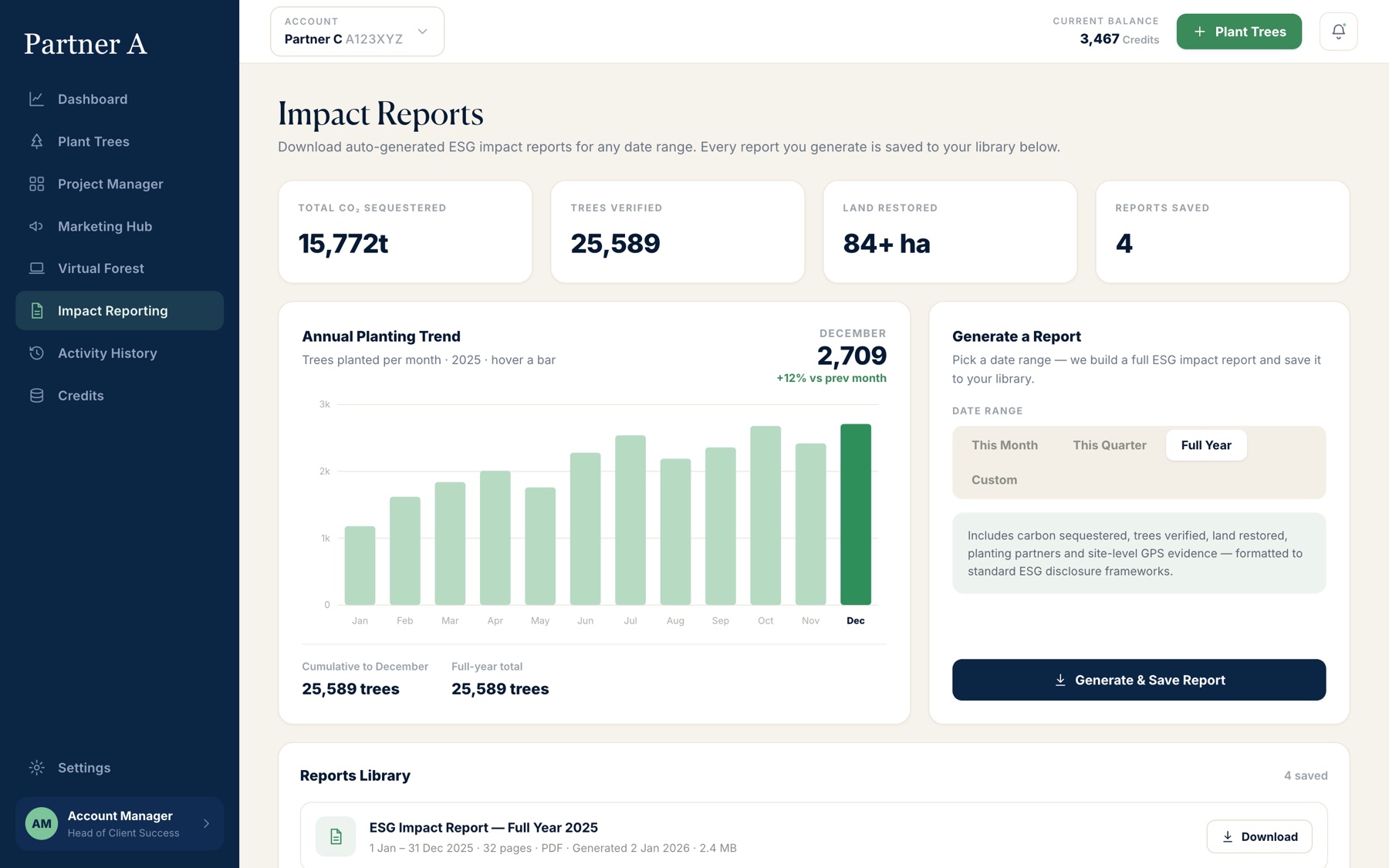Click the Project Manager grid icon
This screenshot has height=868, width=1389.
(36, 184)
